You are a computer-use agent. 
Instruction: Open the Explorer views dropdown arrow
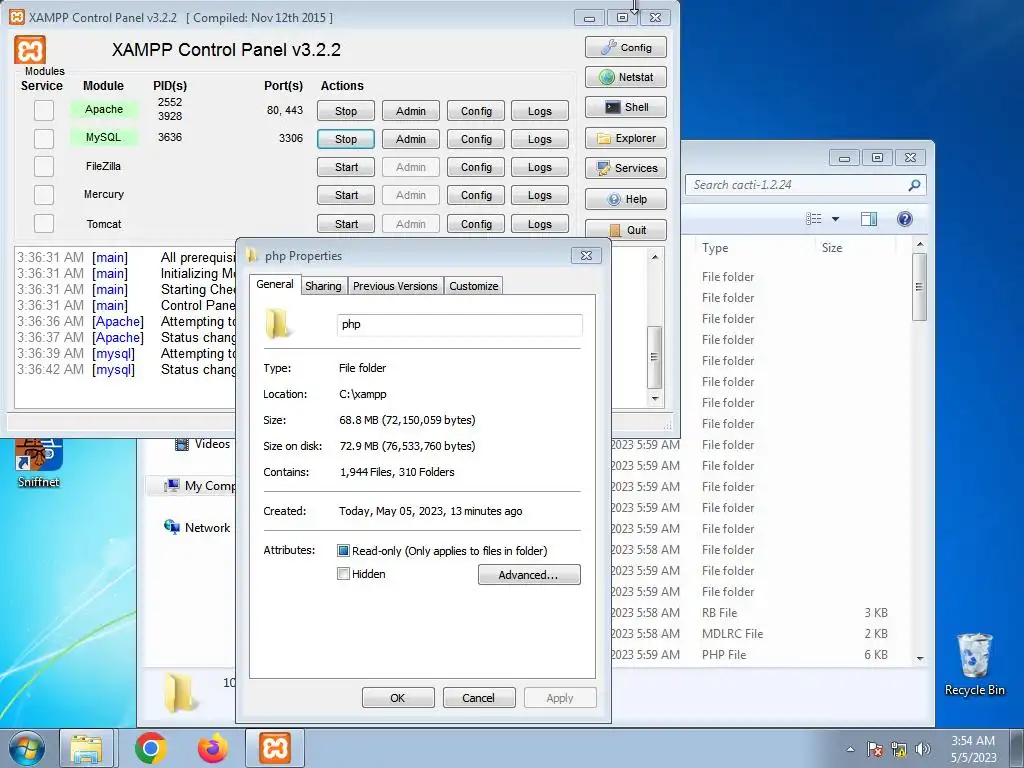click(835, 219)
